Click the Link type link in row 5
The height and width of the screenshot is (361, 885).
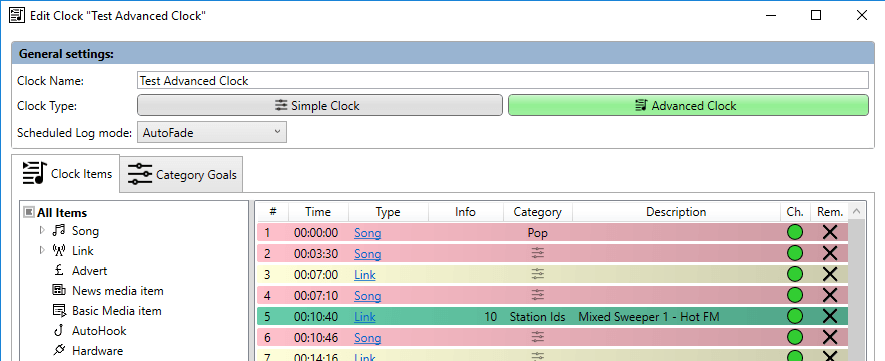pyautogui.click(x=365, y=317)
